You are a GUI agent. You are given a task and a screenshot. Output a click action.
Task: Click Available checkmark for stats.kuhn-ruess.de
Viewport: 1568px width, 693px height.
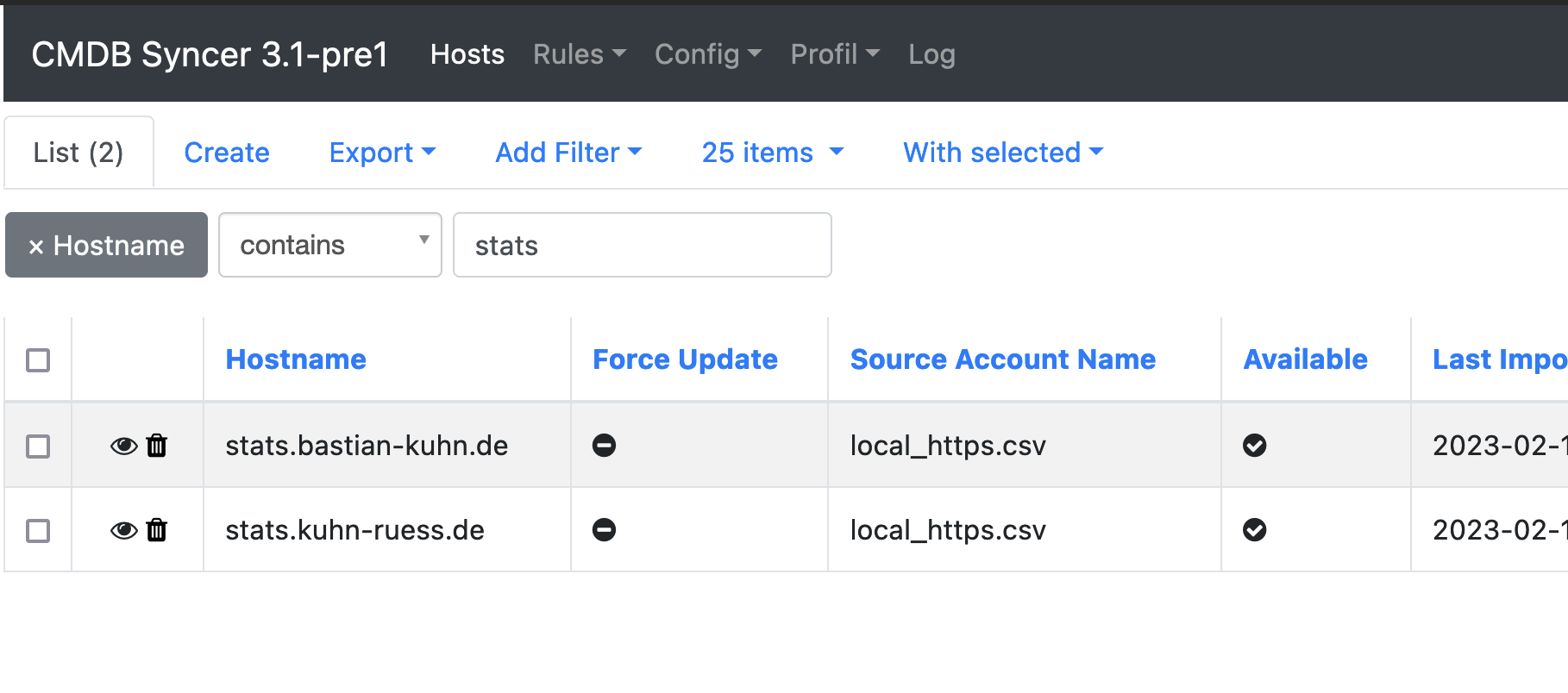point(1254,530)
